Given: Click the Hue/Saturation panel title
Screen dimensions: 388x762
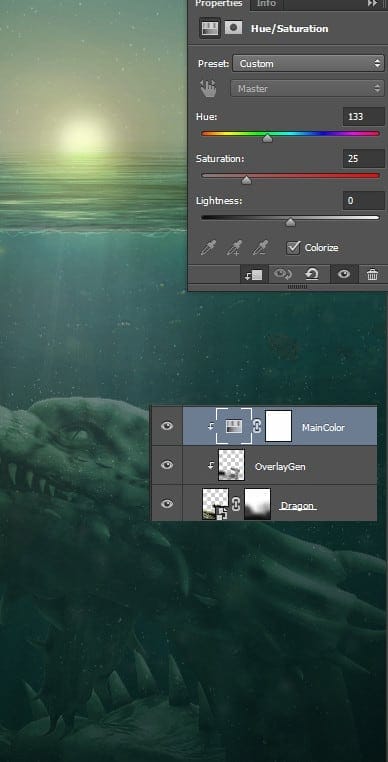Looking at the screenshot, I should coord(289,29).
